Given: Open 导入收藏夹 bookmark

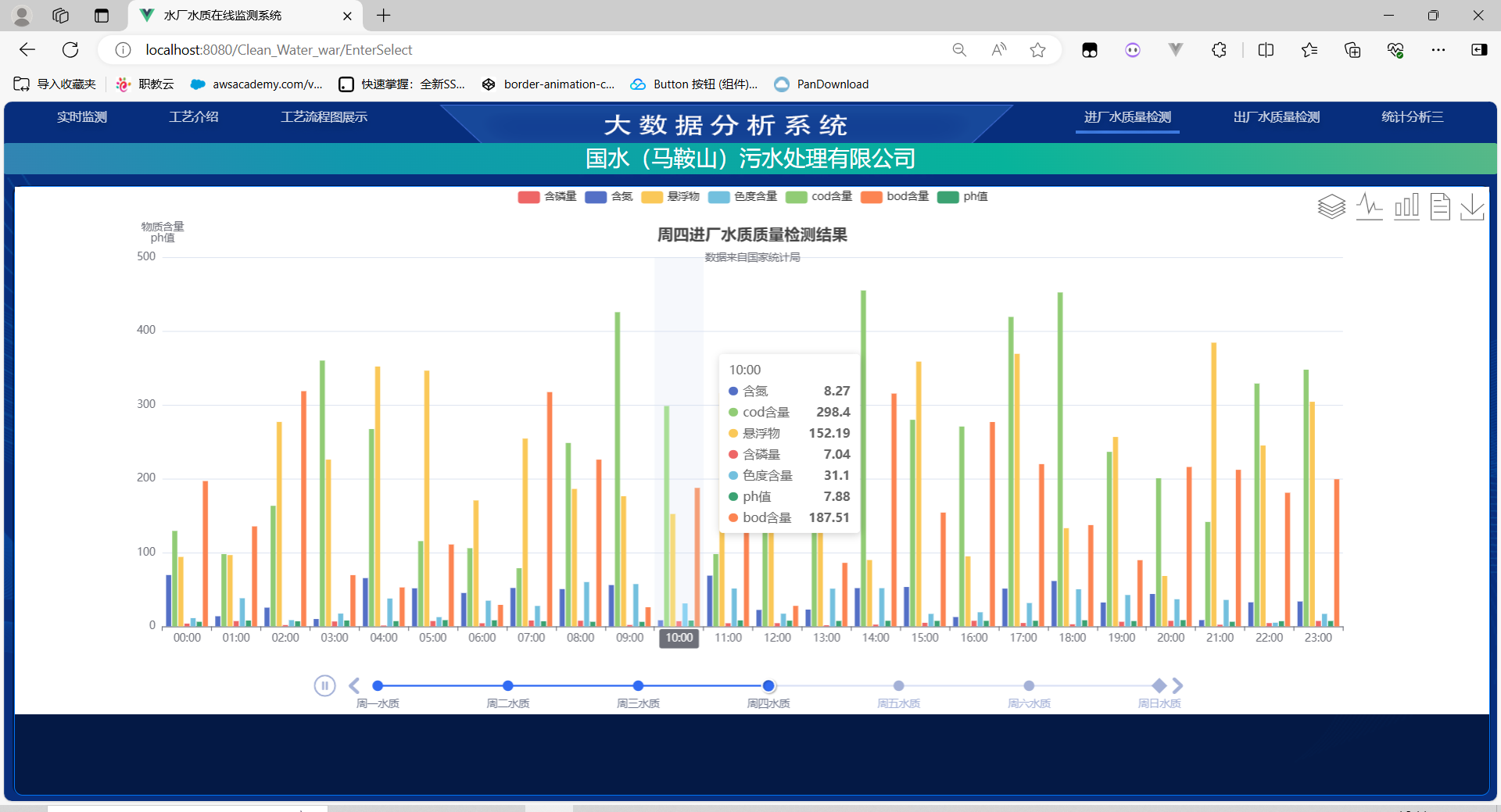Looking at the screenshot, I should pyautogui.click(x=55, y=84).
